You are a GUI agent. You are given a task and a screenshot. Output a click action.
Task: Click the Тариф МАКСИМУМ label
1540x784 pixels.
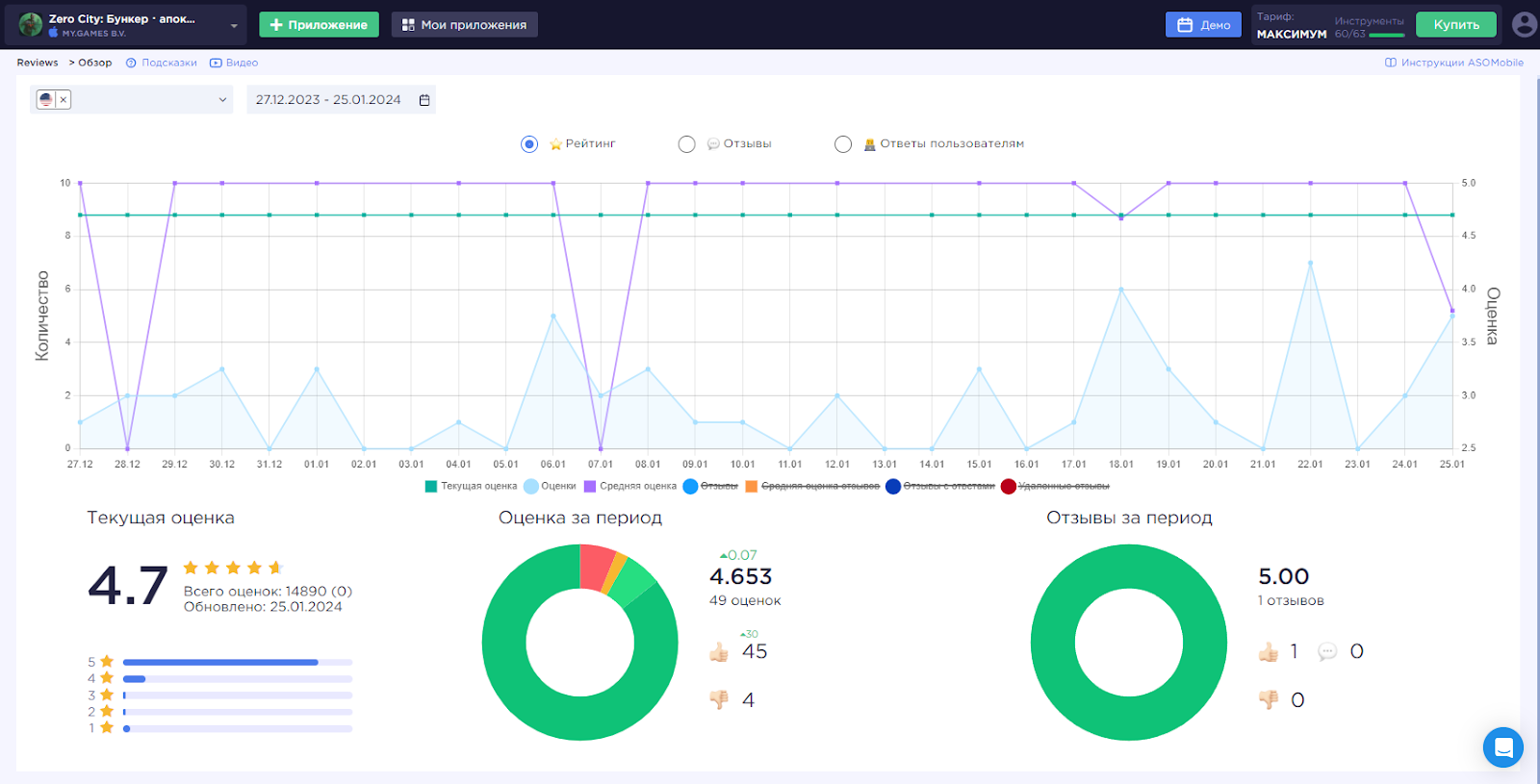(x=1292, y=26)
